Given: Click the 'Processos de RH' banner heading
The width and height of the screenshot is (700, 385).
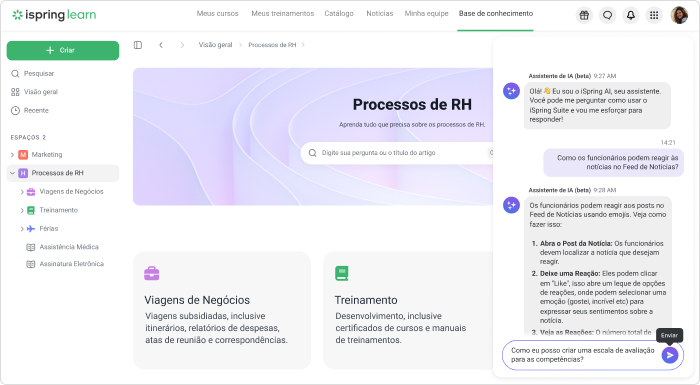Looking at the screenshot, I should point(412,105).
